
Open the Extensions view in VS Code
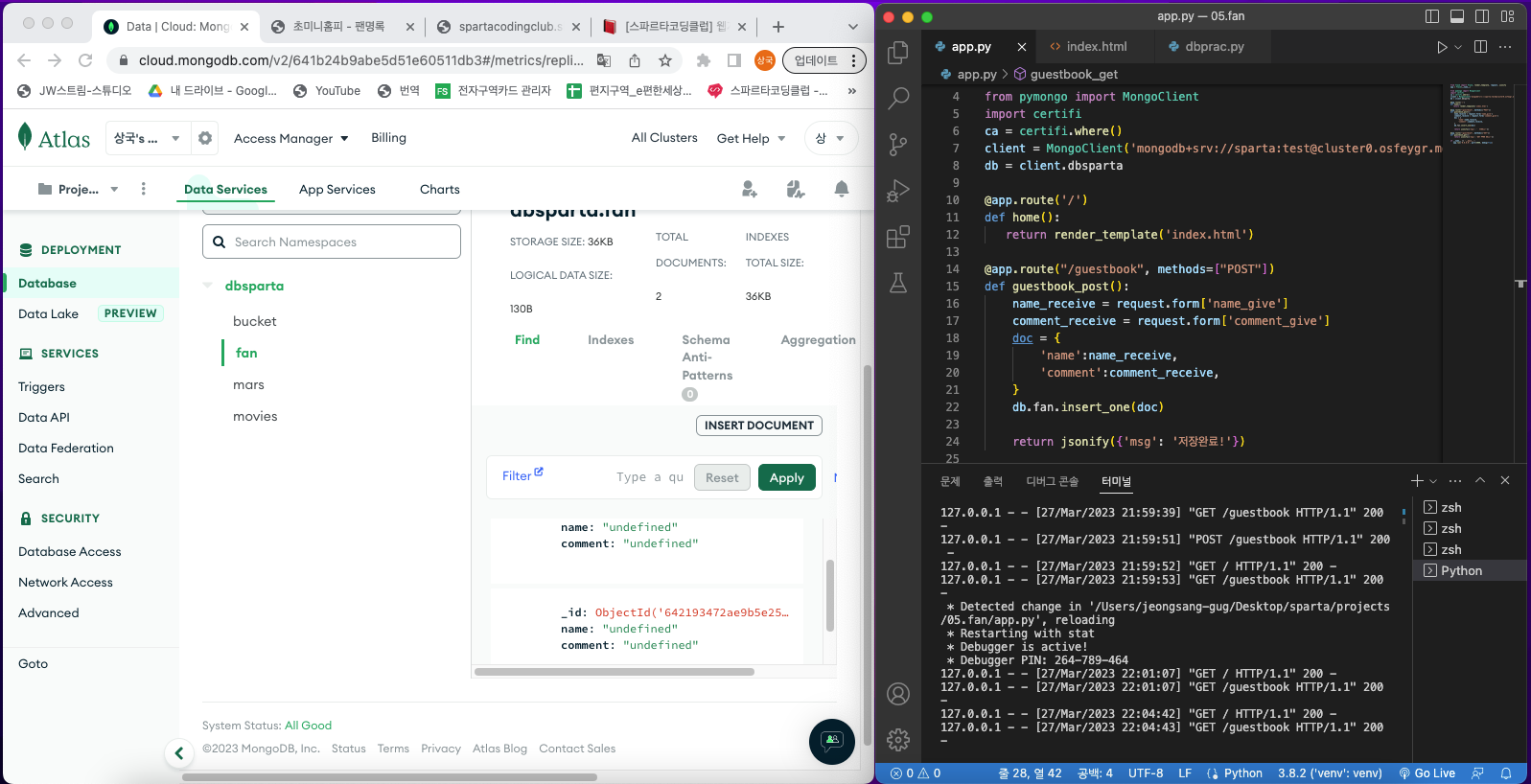pos(898,237)
